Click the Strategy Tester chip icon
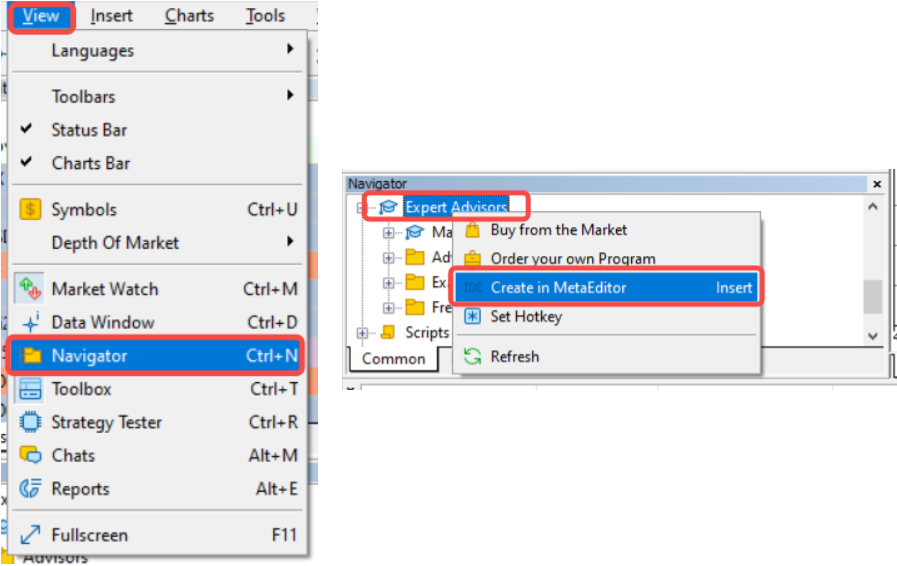 click(31, 422)
